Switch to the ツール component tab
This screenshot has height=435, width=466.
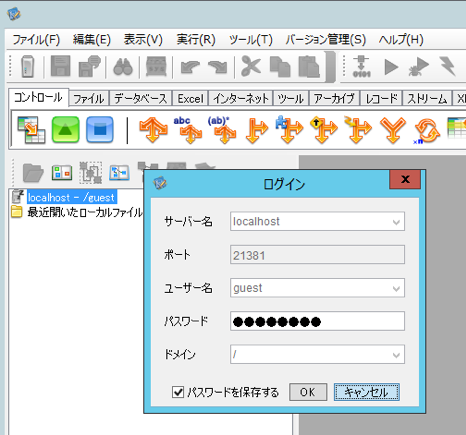(291, 99)
